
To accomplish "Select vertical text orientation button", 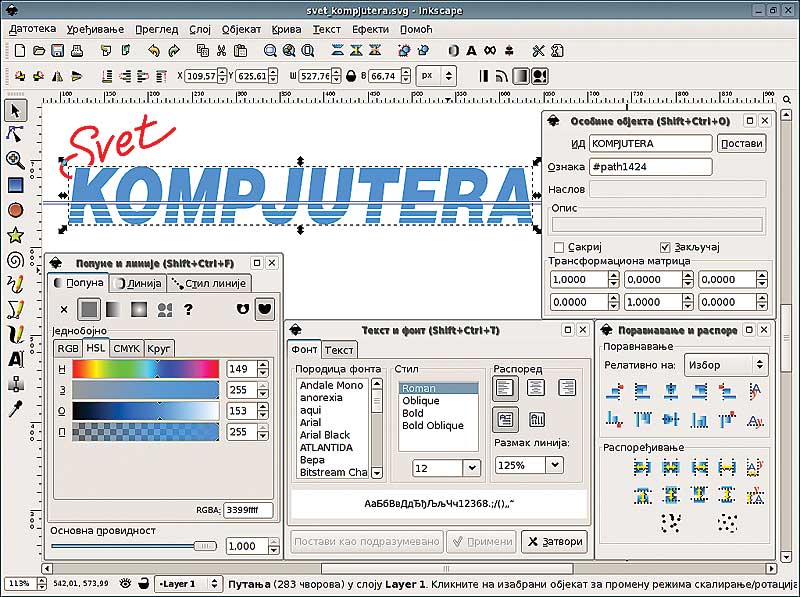I will [537, 419].
